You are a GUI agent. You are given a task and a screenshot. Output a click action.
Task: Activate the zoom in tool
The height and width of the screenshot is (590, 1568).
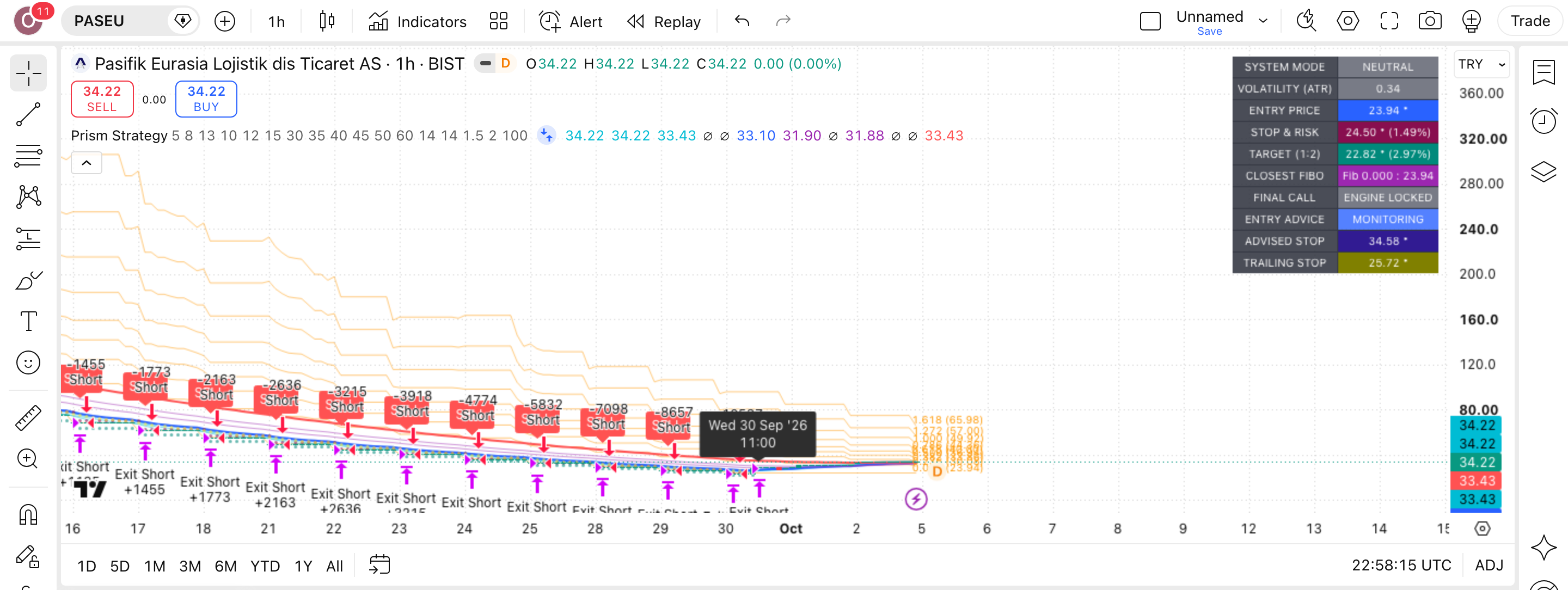click(x=28, y=459)
